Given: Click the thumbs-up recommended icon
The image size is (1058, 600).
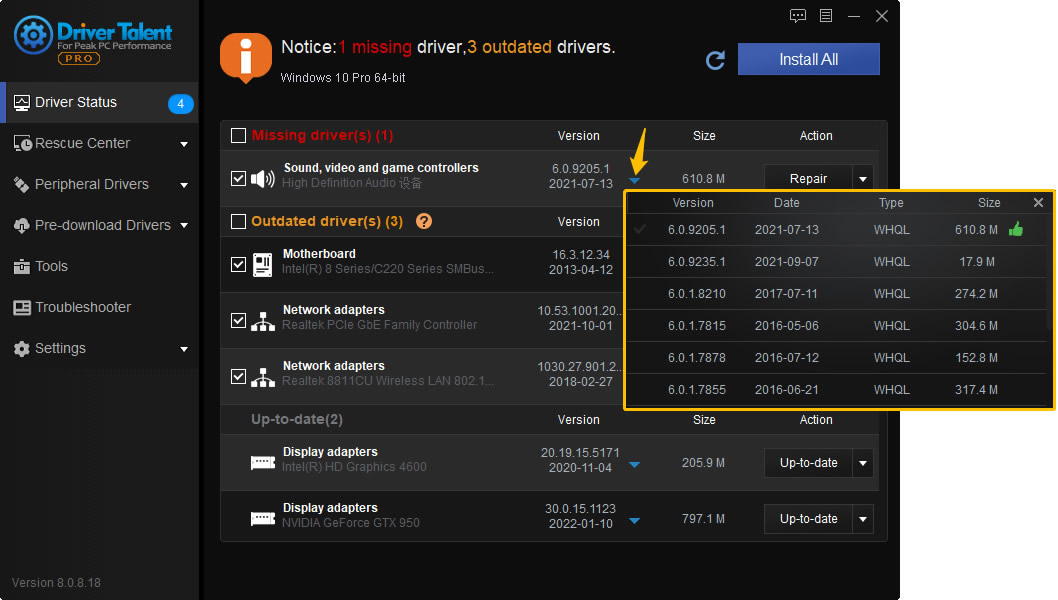Looking at the screenshot, I should 1015,229.
